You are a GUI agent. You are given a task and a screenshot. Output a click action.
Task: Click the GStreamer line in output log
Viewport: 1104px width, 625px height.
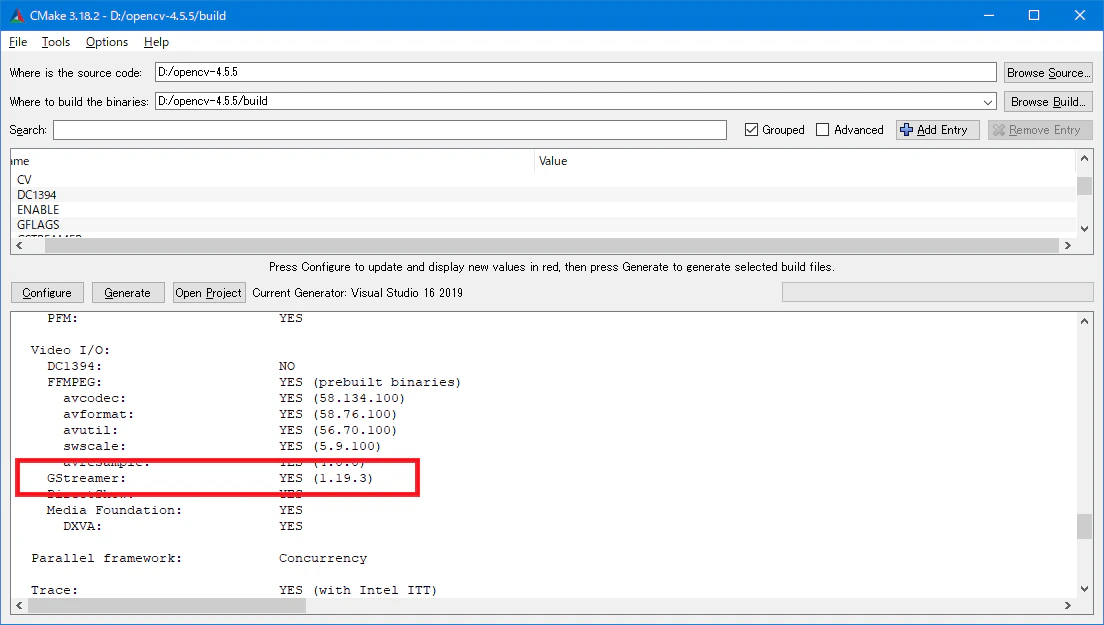coord(210,479)
